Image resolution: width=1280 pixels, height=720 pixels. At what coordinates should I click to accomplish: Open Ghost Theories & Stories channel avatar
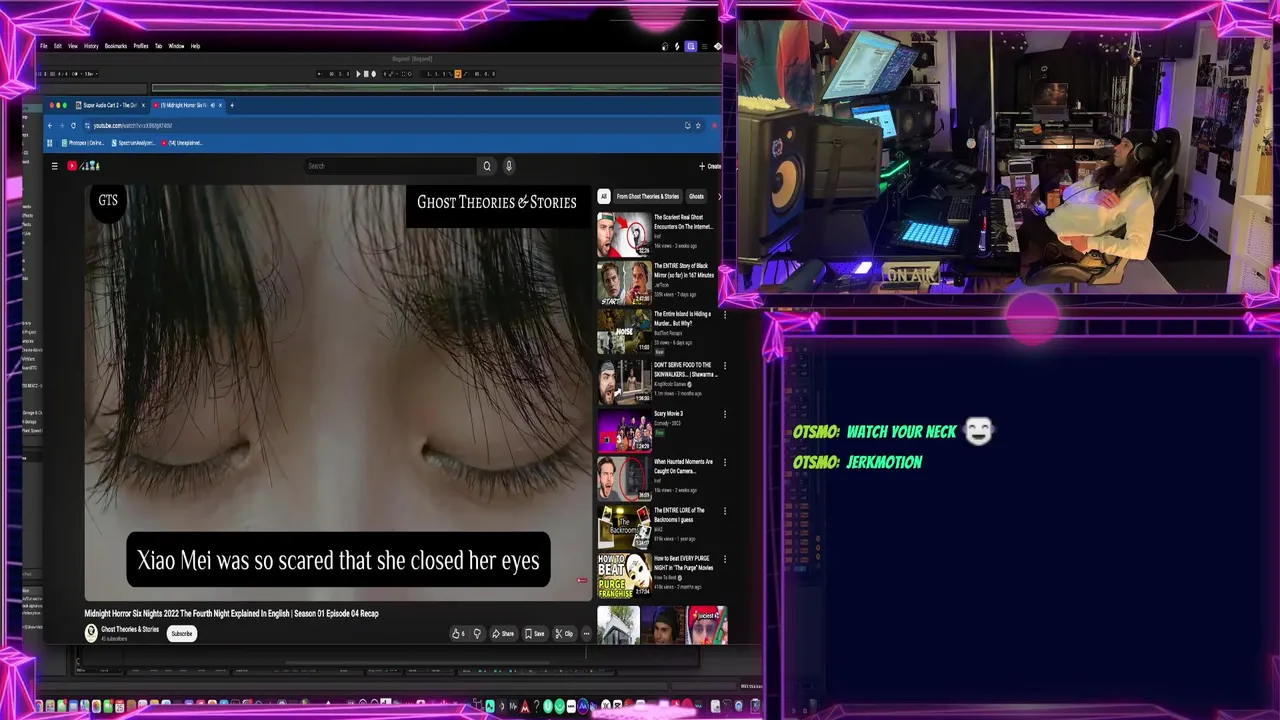click(91, 632)
